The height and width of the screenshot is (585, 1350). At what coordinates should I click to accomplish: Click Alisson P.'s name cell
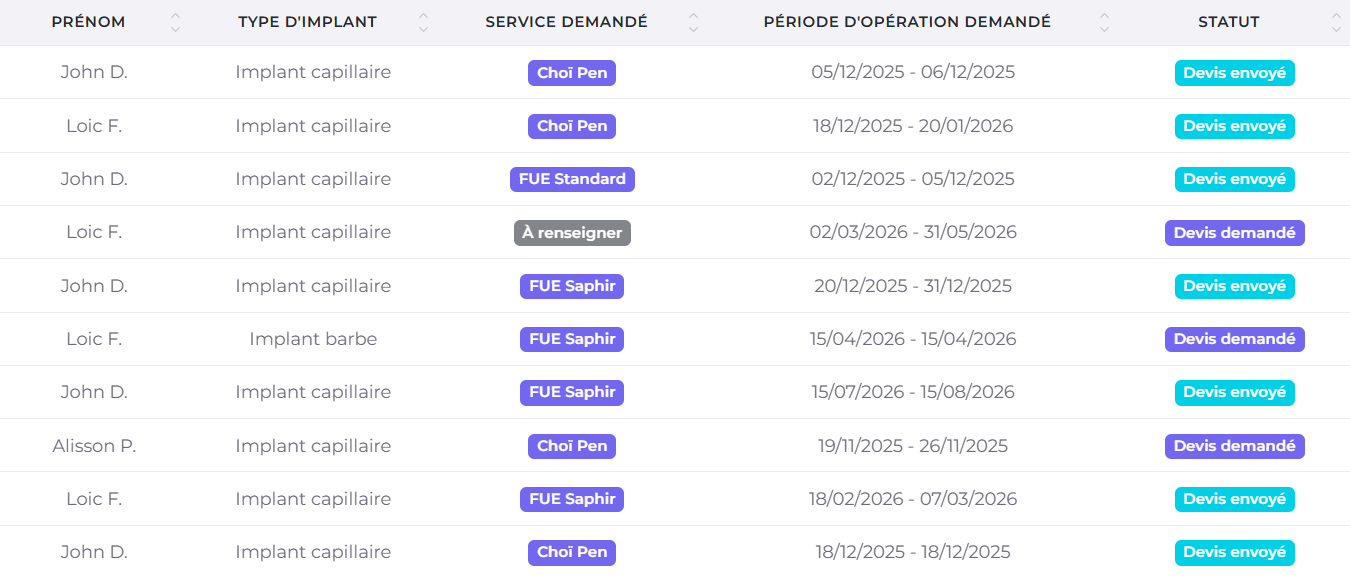[x=94, y=445]
